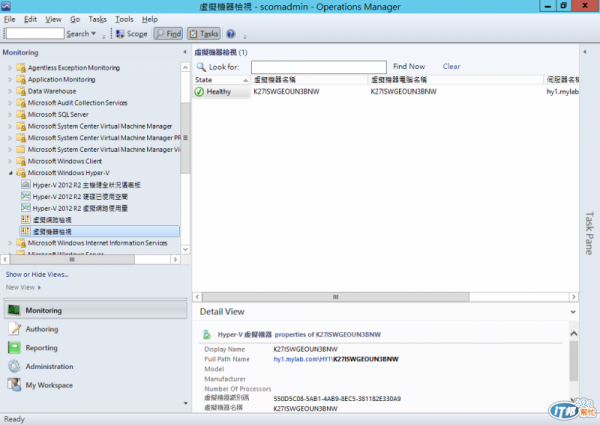Open the Go menu
The height and width of the screenshot is (425, 600).
tap(75, 19)
